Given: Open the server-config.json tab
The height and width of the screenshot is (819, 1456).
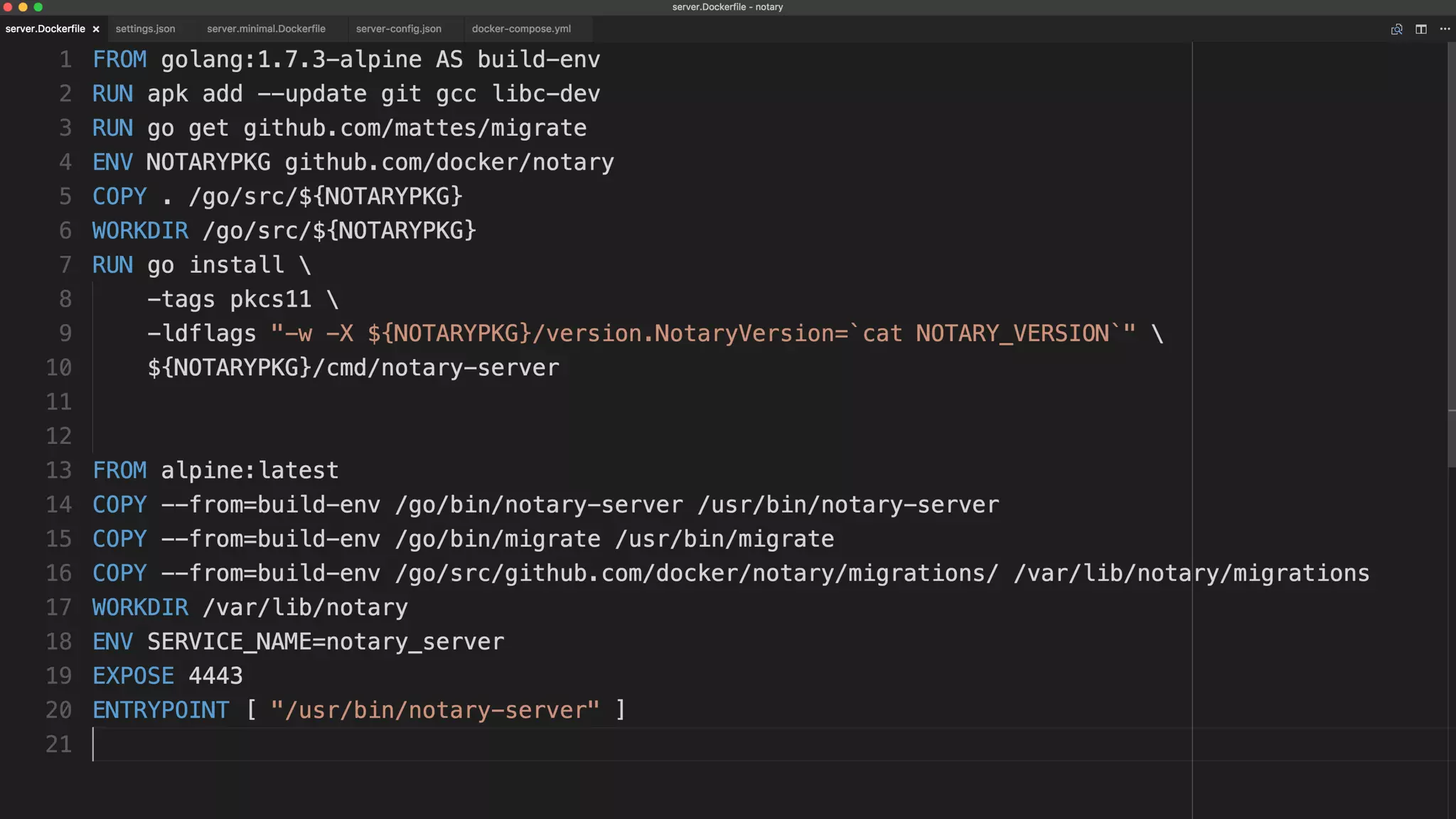Looking at the screenshot, I should point(398,29).
